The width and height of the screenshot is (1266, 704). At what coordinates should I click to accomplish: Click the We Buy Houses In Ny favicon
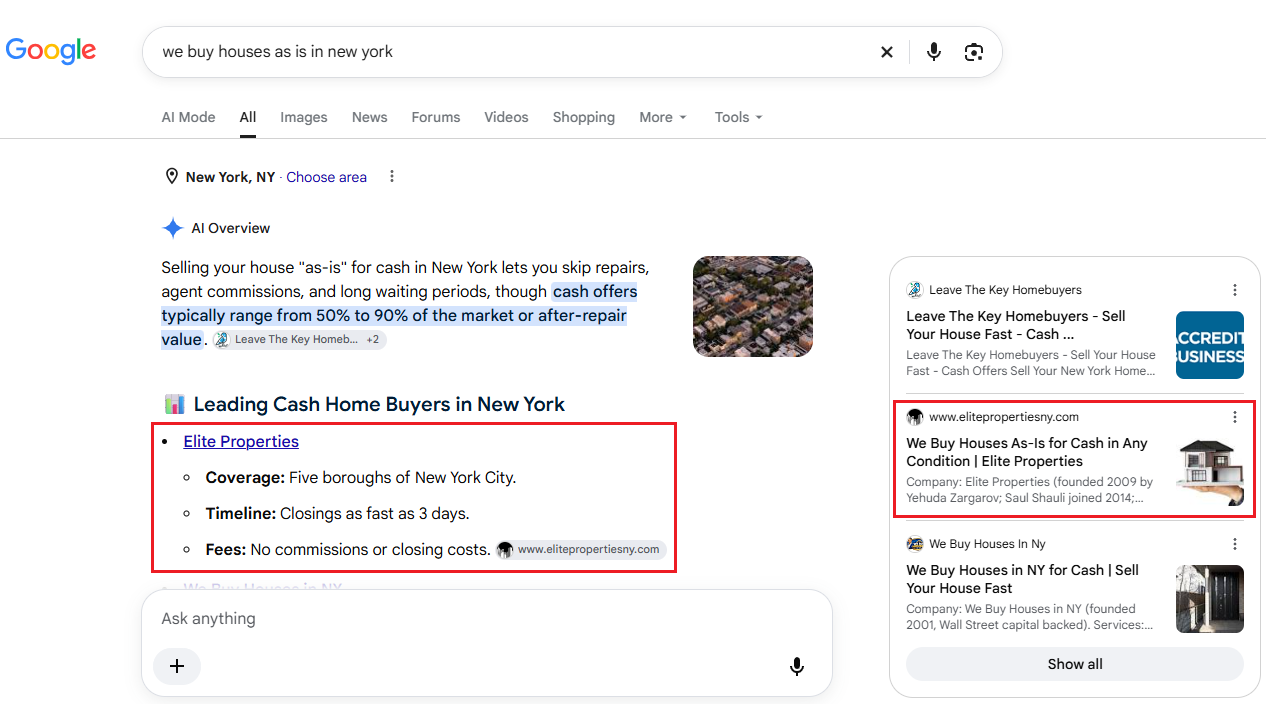(x=914, y=544)
